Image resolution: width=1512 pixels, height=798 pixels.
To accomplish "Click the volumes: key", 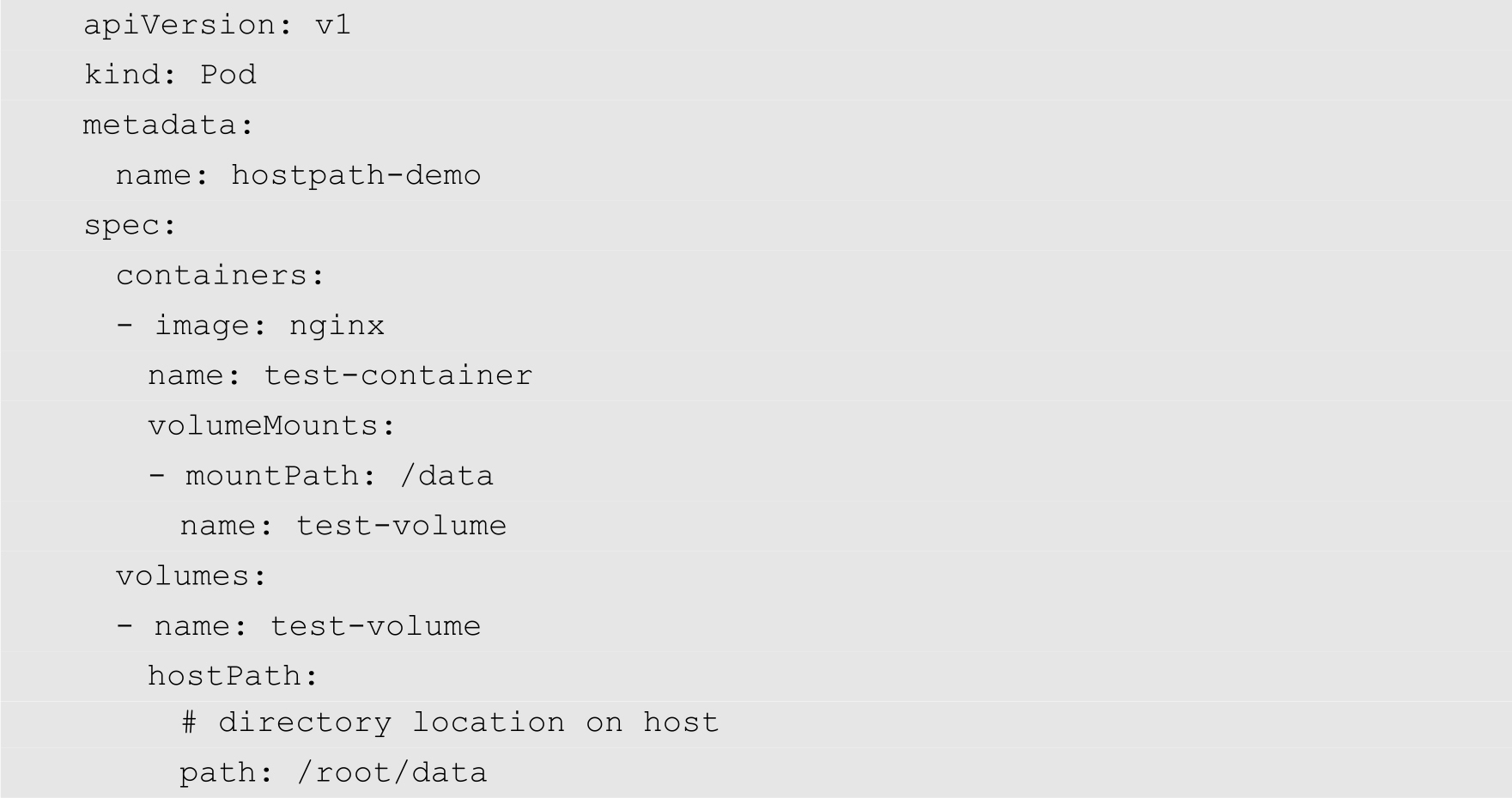I will coord(191,576).
